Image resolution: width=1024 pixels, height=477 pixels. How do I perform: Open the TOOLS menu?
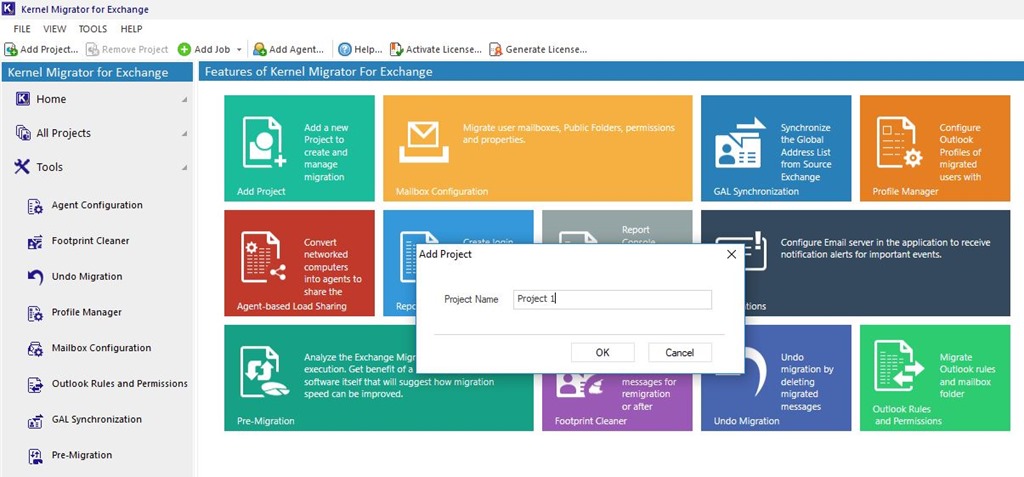click(x=93, y=29)
